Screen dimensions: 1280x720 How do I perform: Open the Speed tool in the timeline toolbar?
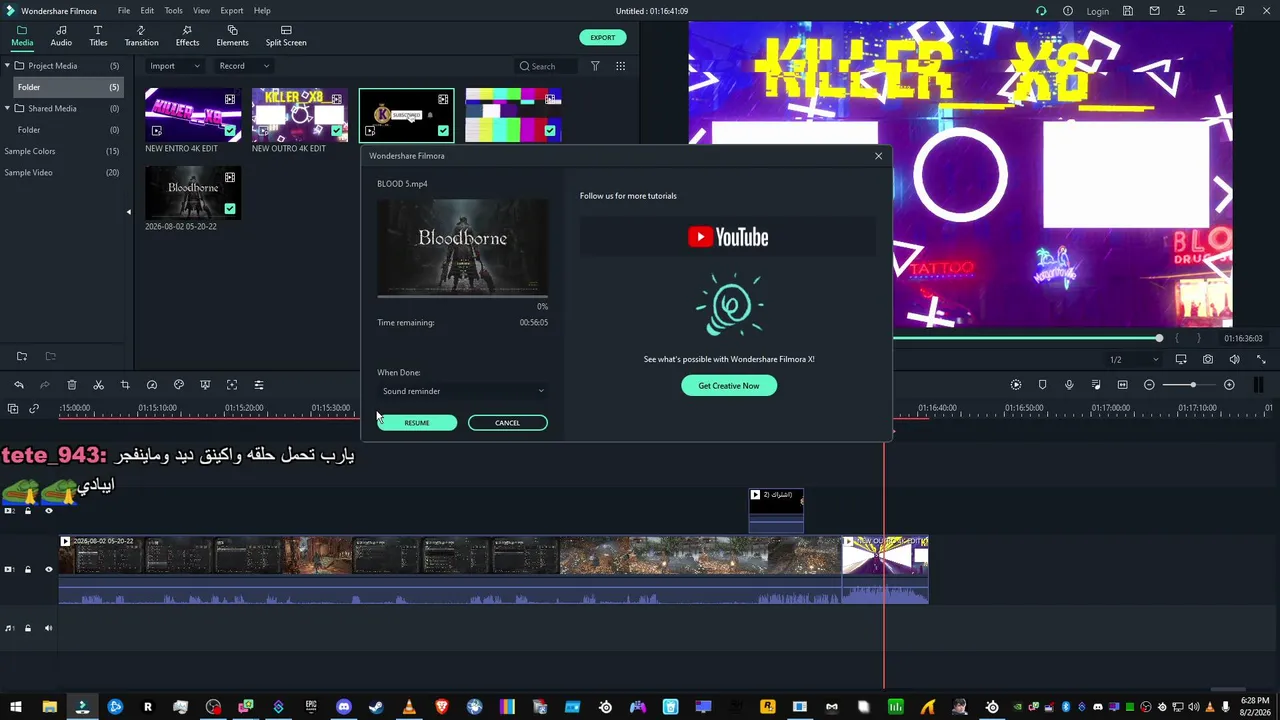(152, 385)
